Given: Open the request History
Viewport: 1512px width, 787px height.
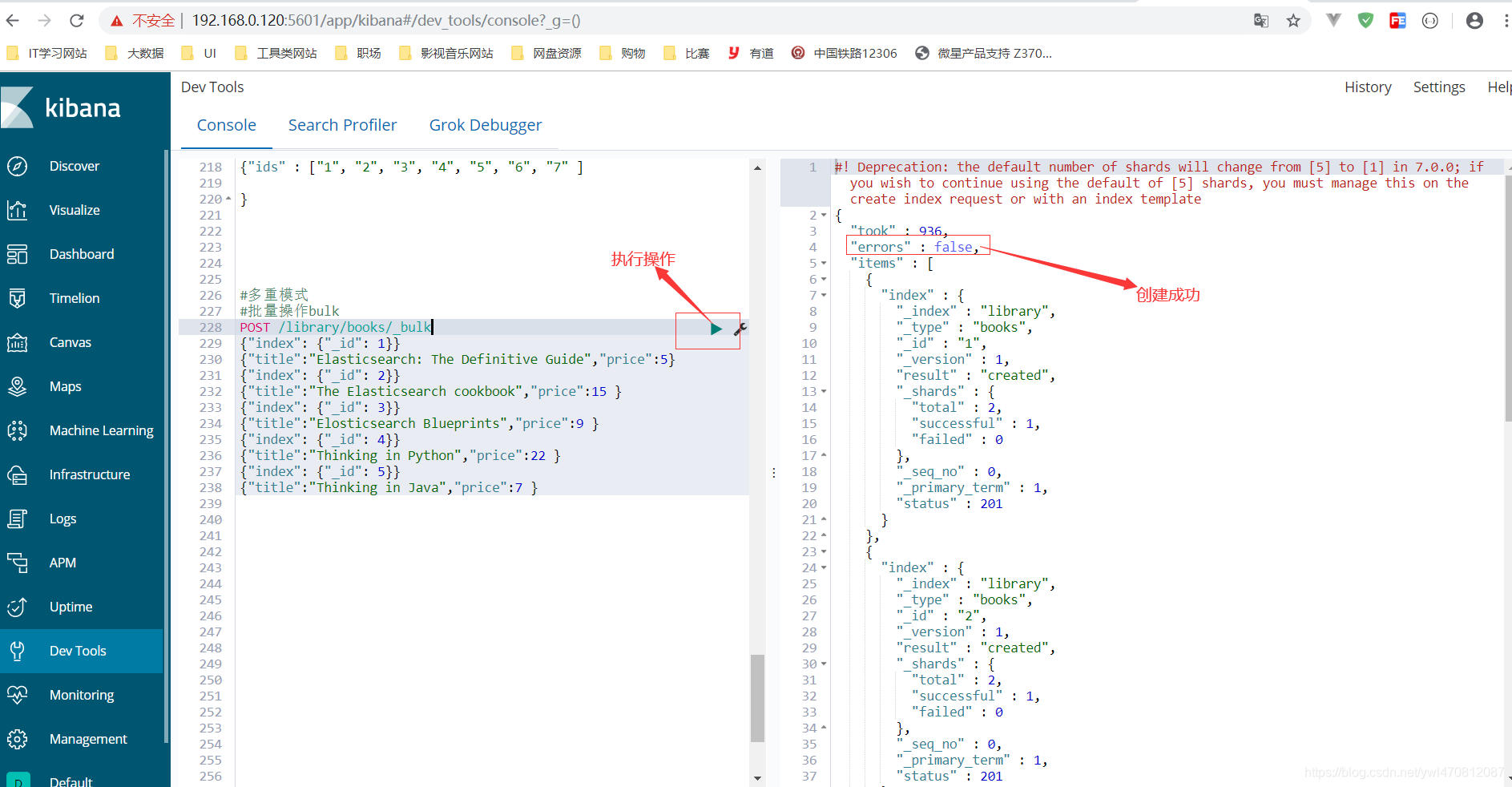Looking at the screenshot, I should (1368, 87).
